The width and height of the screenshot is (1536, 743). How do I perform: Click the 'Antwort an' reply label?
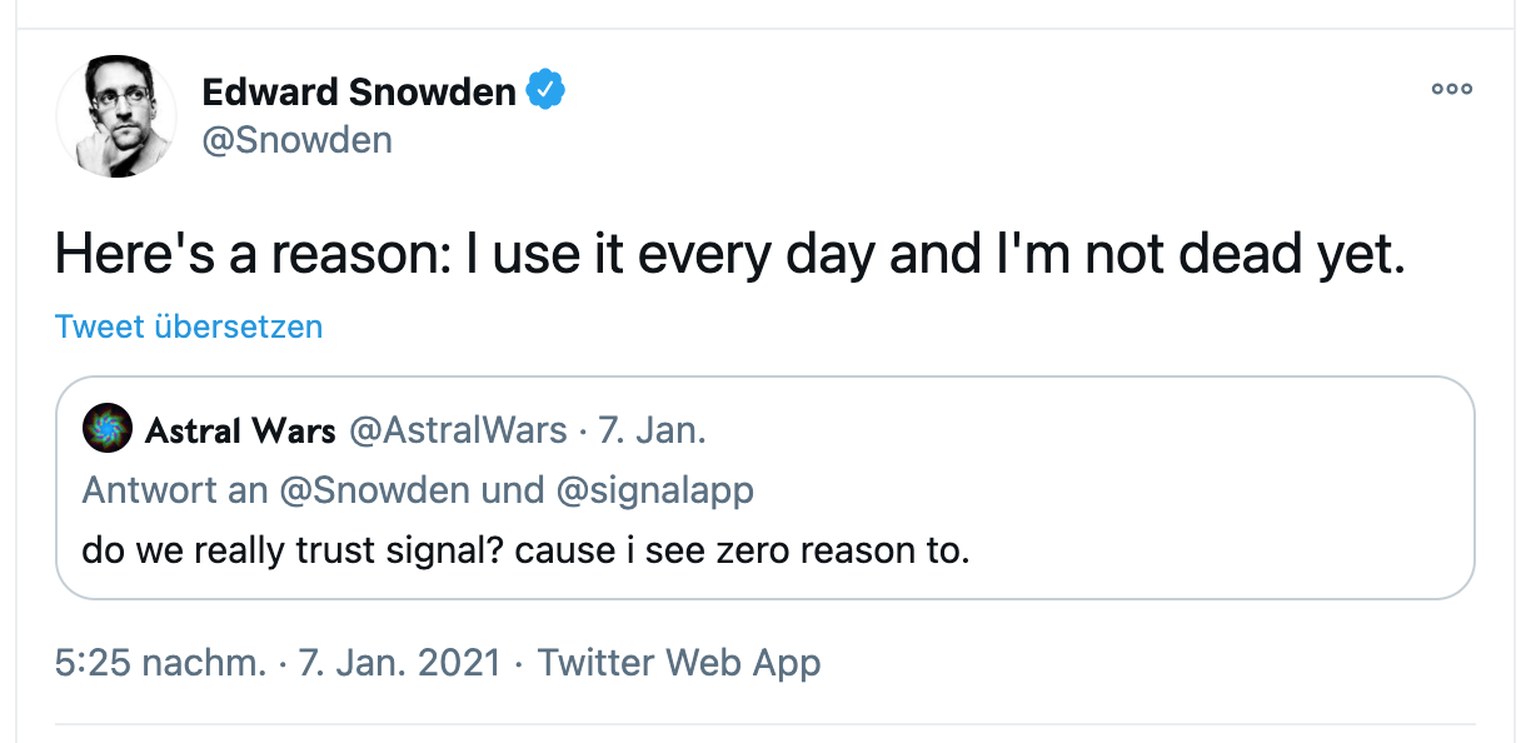pyautogui.click(x=174, y=491)
